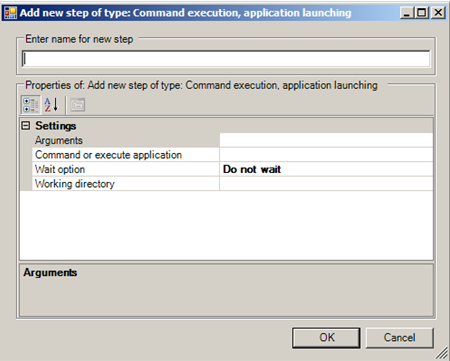Click the Arguments value cell

[x=326, y=140]
